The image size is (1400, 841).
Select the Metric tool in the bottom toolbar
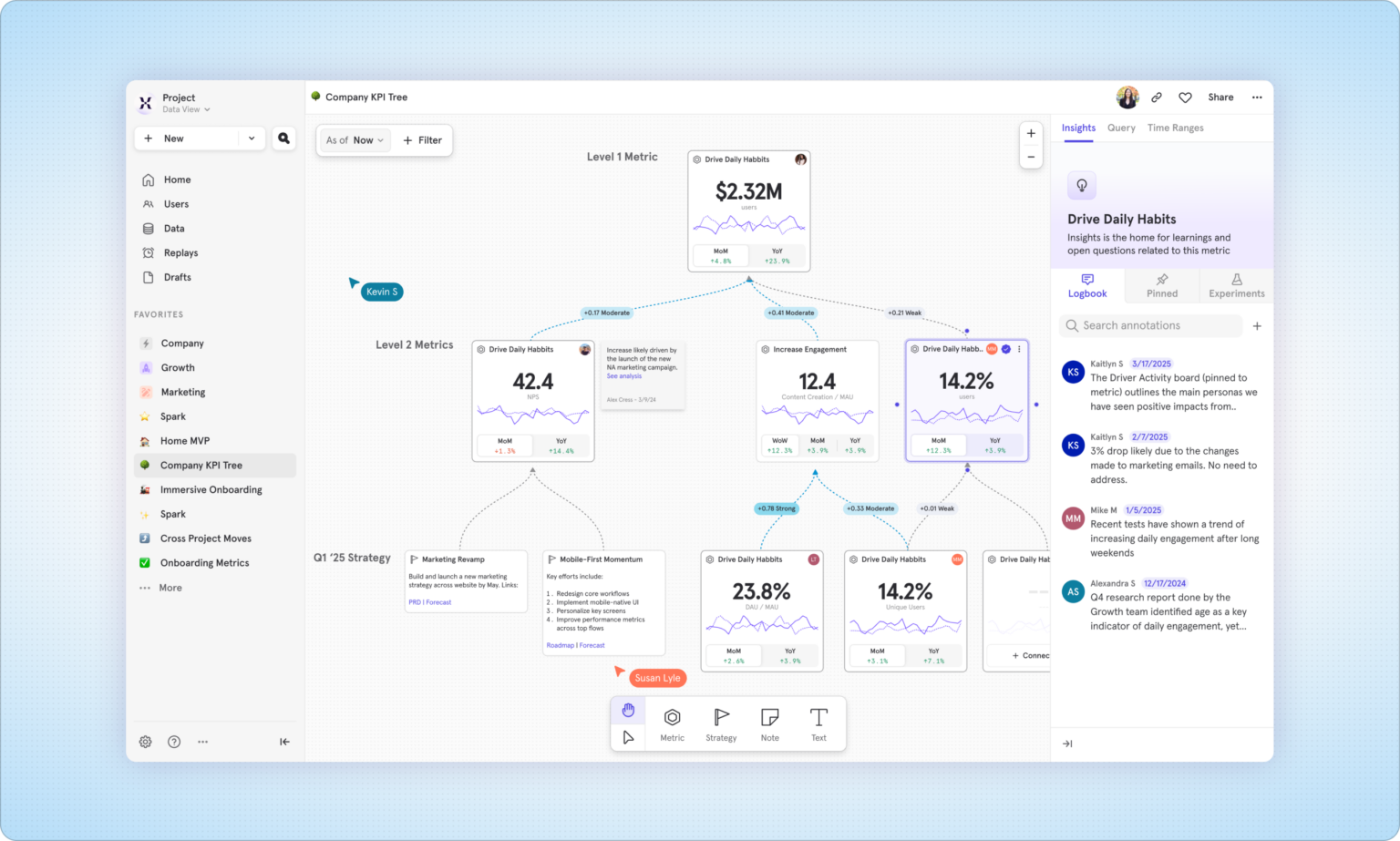(x=672, y=723)
